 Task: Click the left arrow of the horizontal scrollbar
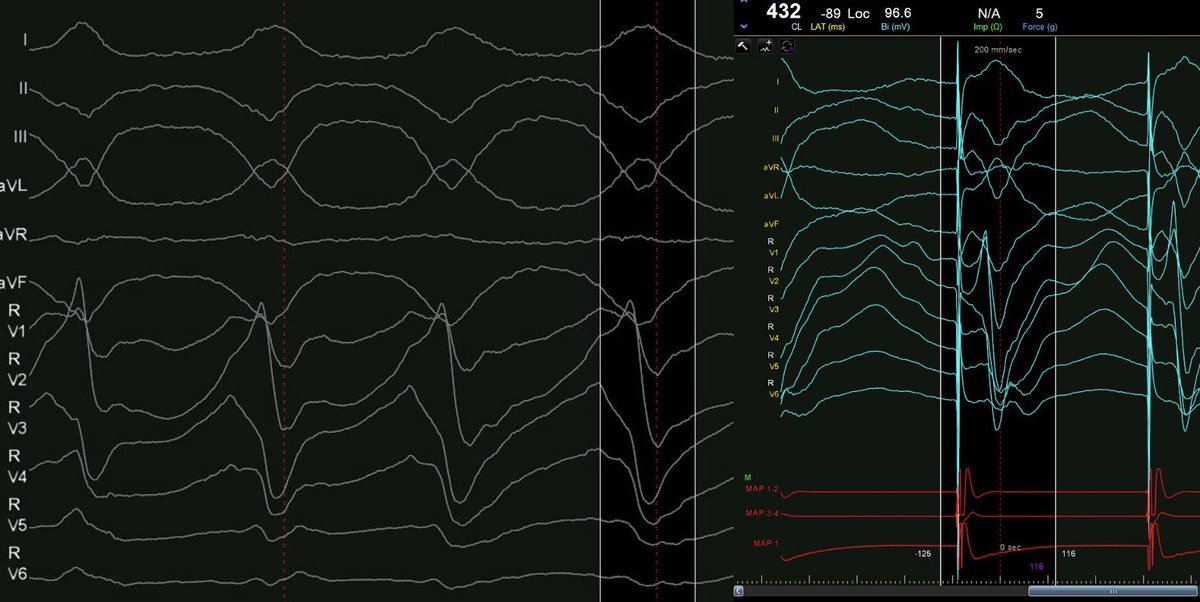740,590
